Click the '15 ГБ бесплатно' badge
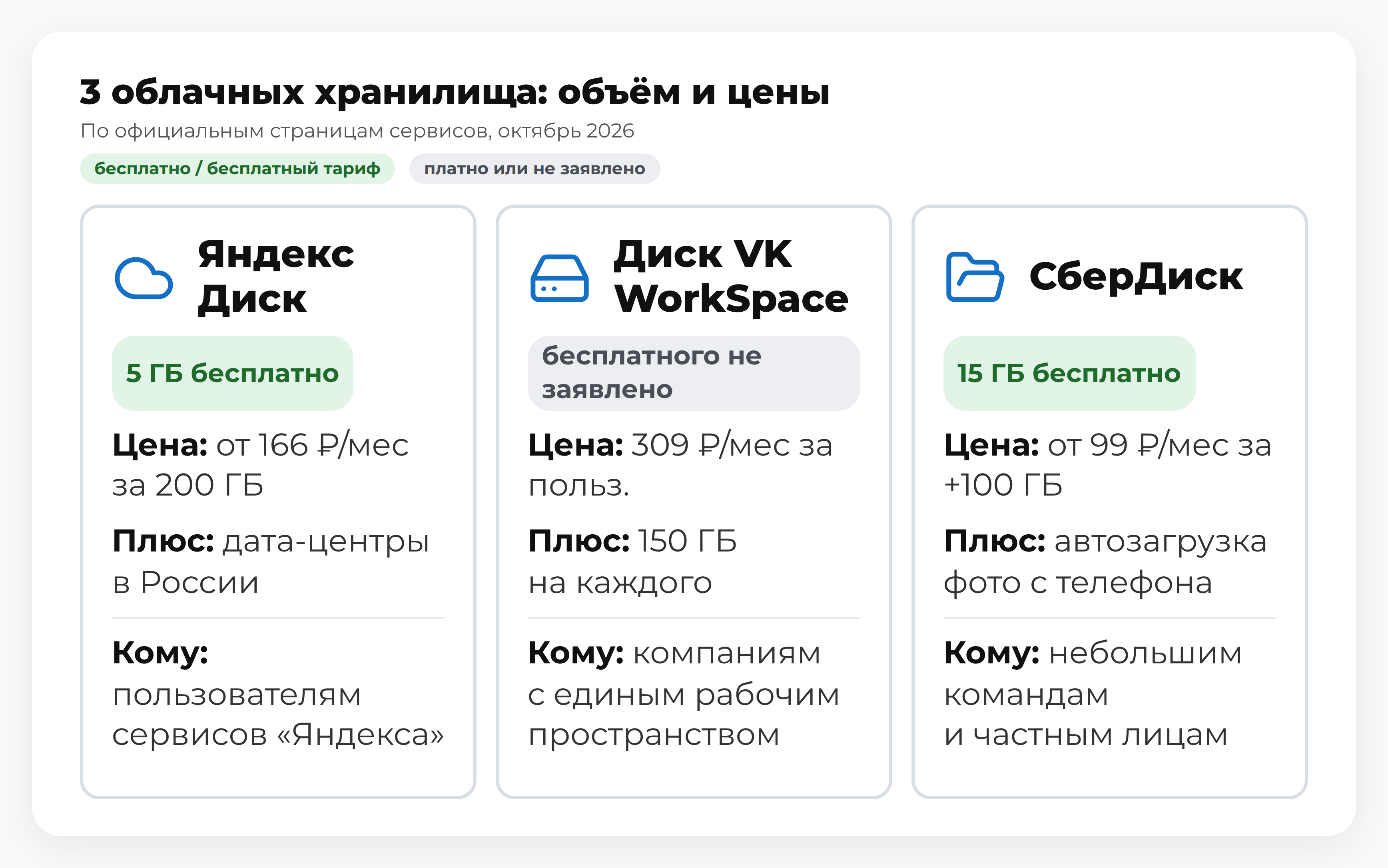The width and height of the screenshot is (1388, 868). pyautogui.click(x=1070, y=373)
